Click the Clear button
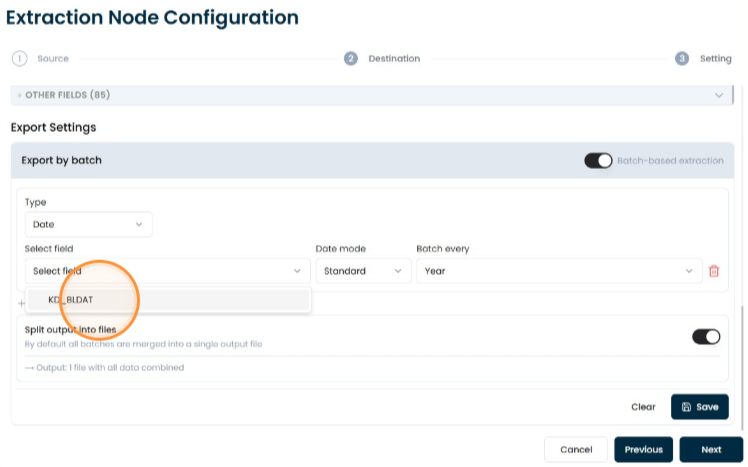This screenshot has width=748, height=467. [x=643, y=407]
